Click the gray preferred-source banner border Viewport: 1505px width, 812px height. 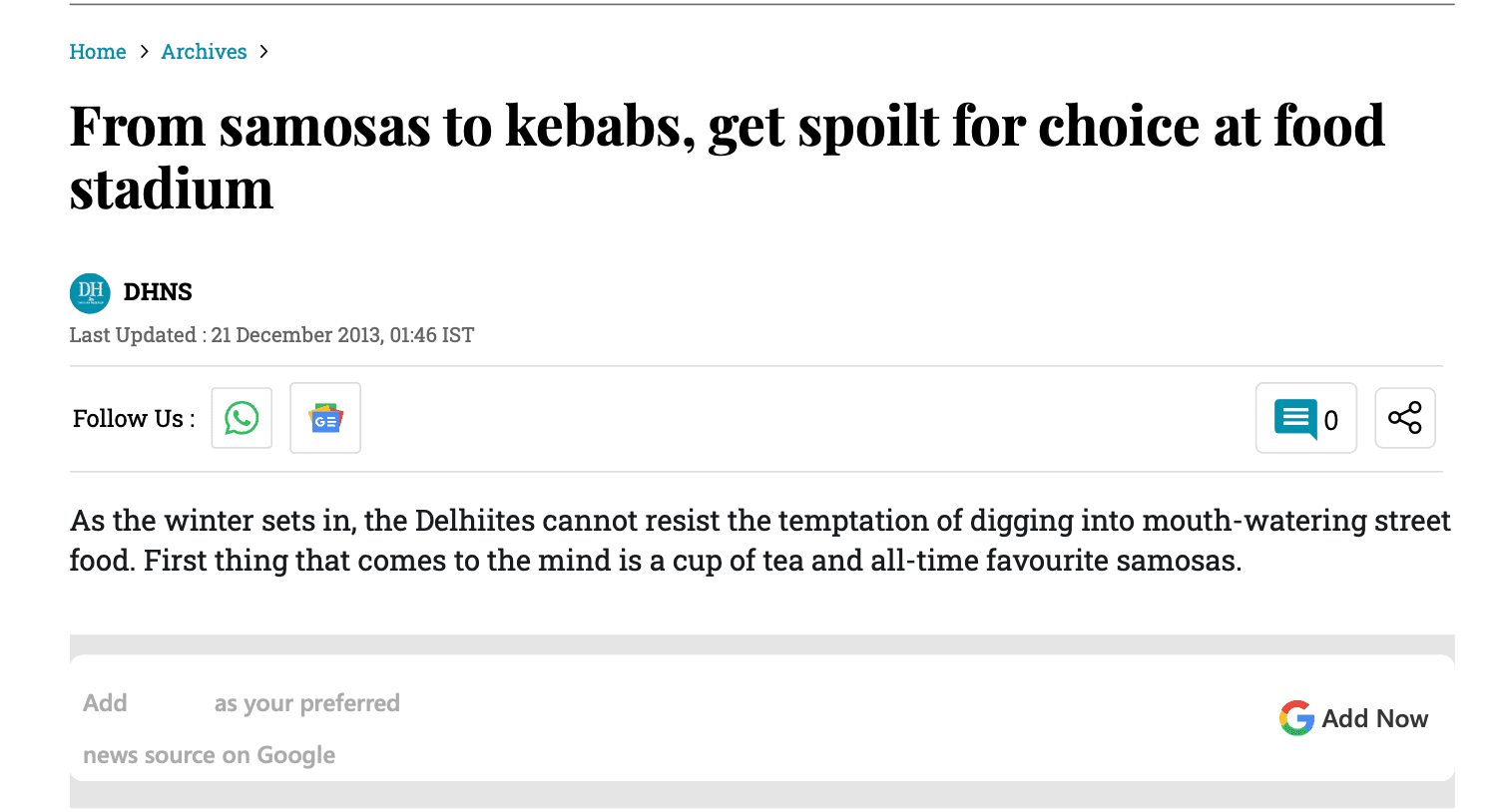pos(758,644)
